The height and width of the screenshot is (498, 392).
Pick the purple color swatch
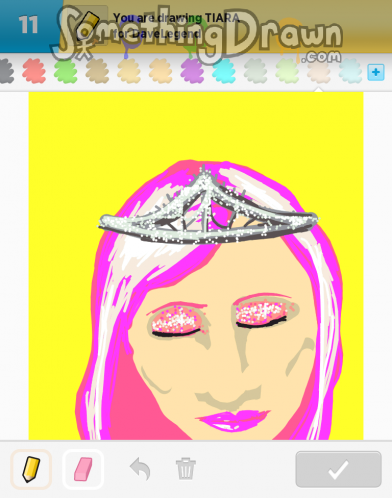(x=192, y=71)
